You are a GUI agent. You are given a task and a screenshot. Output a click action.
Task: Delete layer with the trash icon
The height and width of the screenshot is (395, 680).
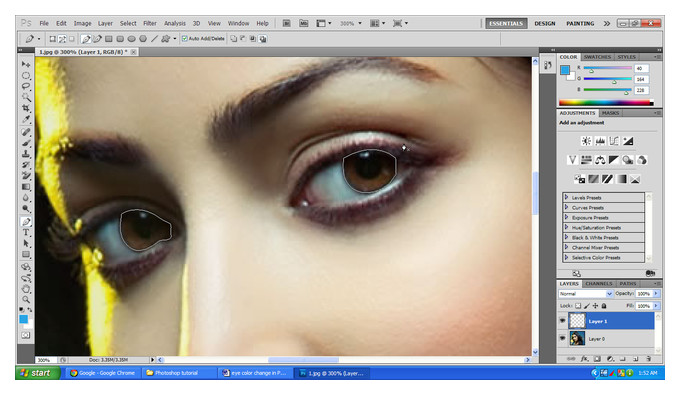tap(649, 359)
